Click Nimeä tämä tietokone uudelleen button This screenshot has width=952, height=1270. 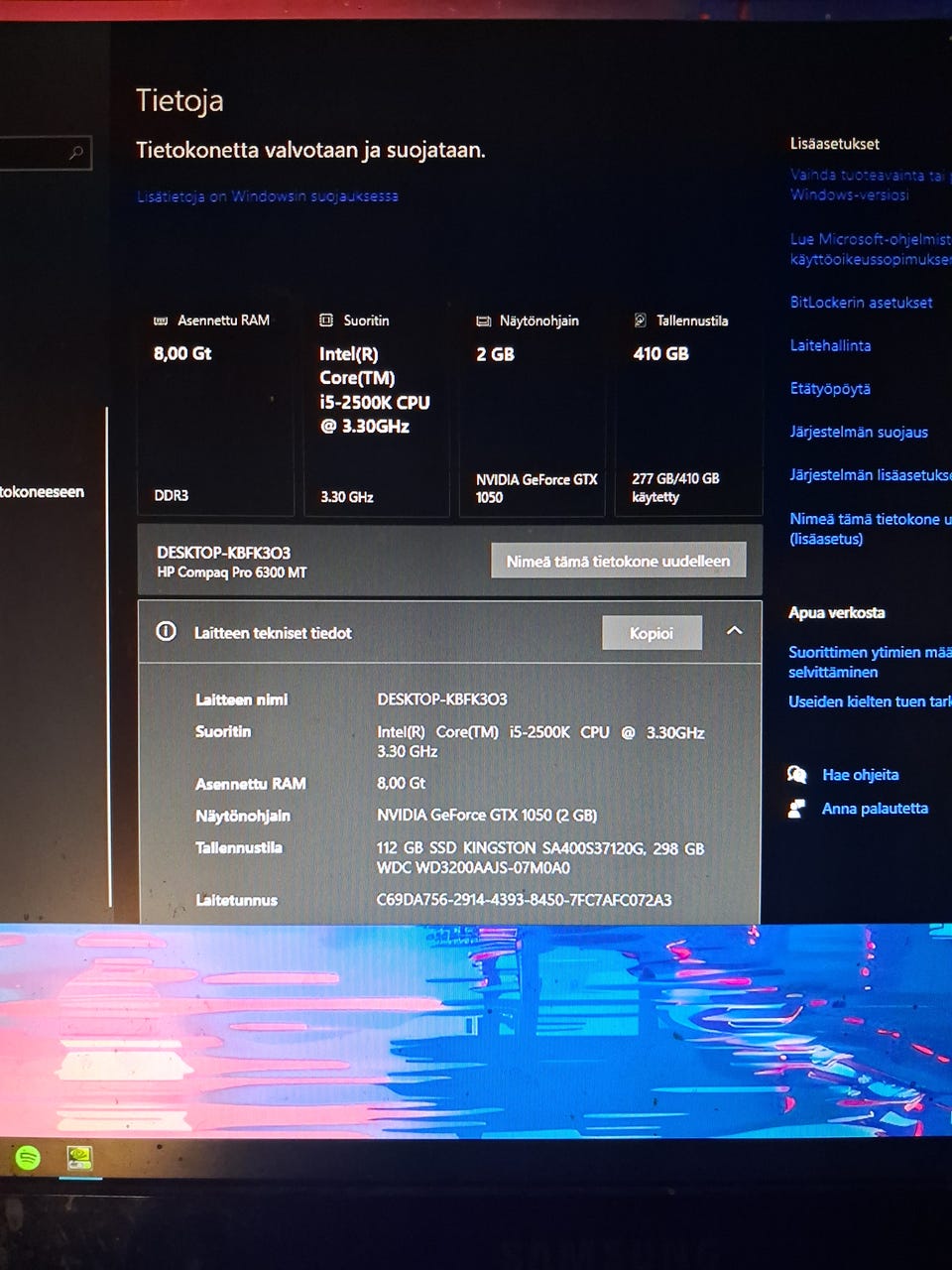pyautogui.click(x=618, y=561)
